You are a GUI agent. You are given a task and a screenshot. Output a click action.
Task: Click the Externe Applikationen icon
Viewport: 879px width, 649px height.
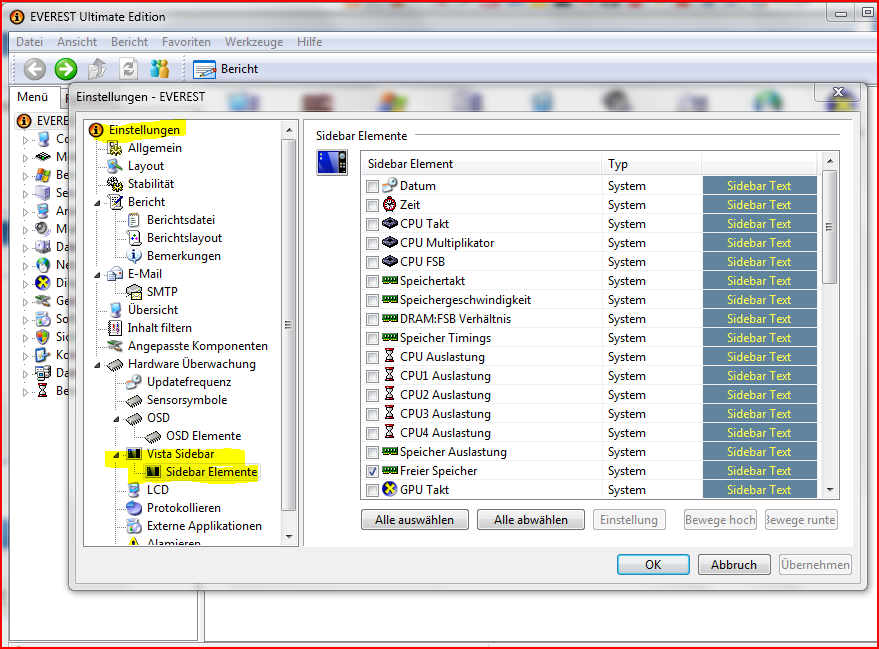(x=133, y=526)
